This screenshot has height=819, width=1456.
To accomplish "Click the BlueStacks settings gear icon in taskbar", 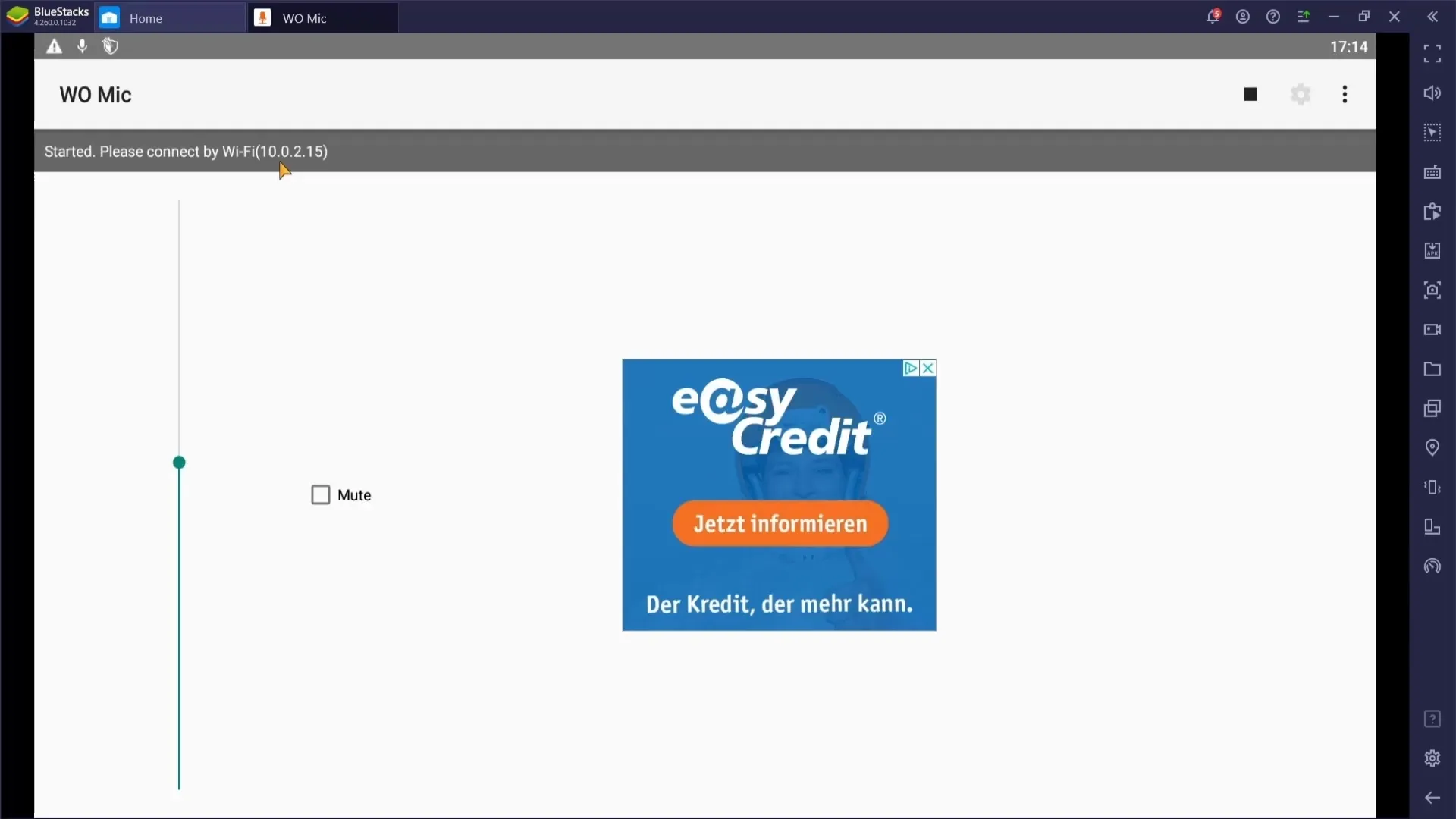I will coord(1432,758).
